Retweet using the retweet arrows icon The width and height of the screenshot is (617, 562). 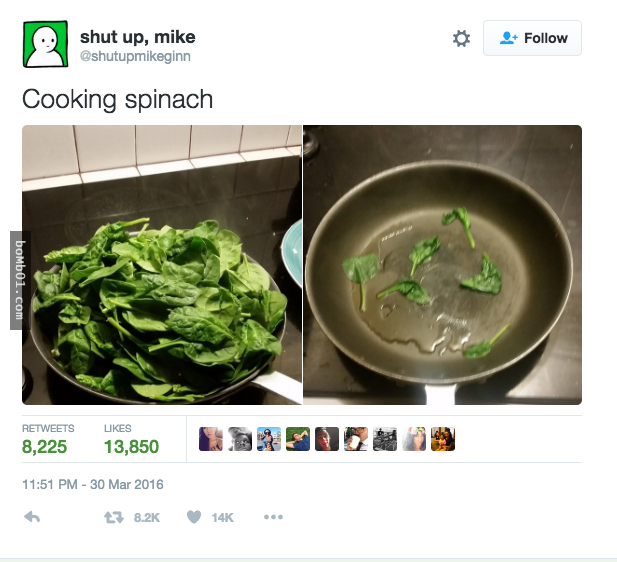[x=114, y=517]
